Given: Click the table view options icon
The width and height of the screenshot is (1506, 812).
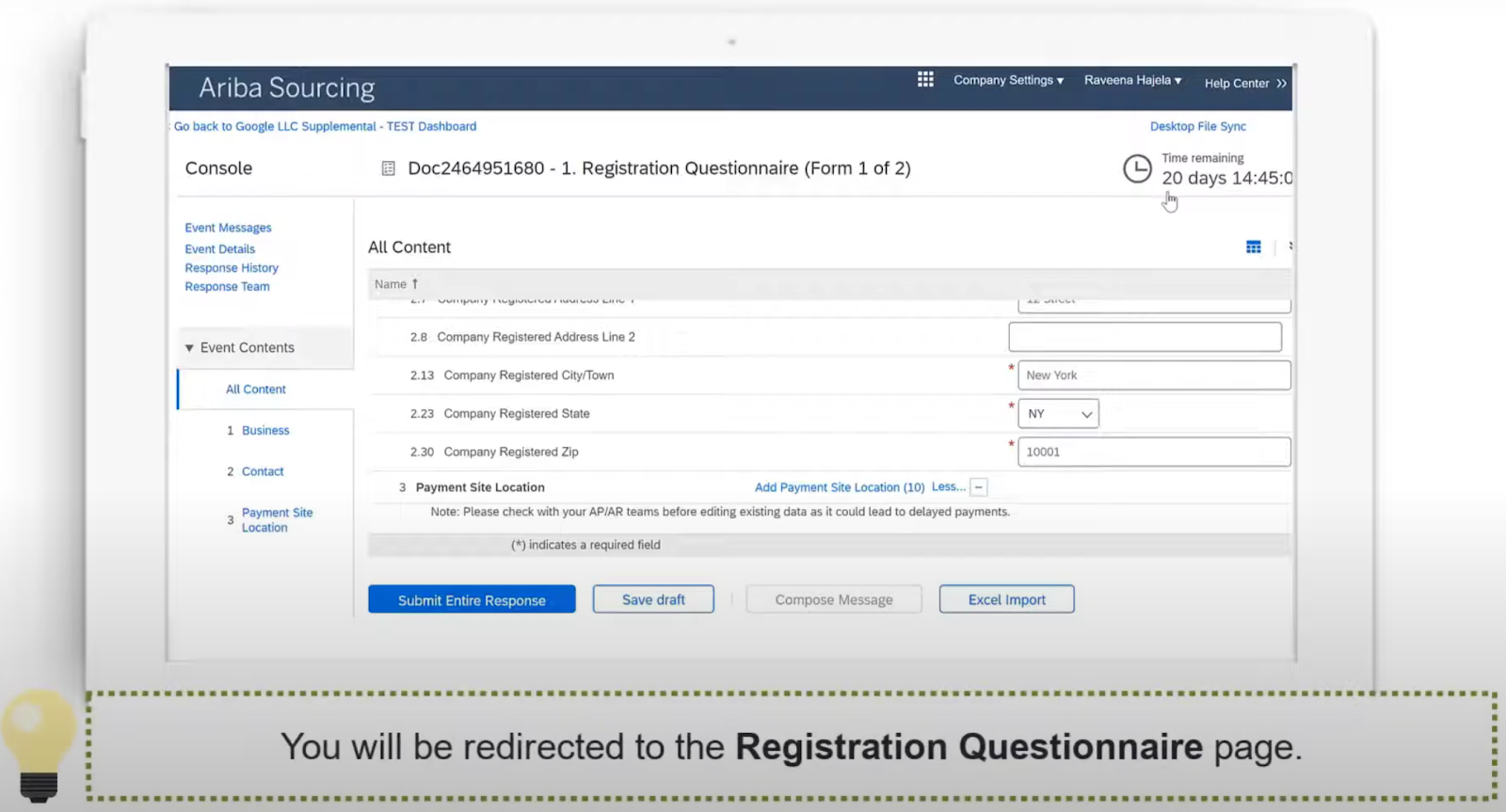Looking at the screenshot, I should 1253,247.
